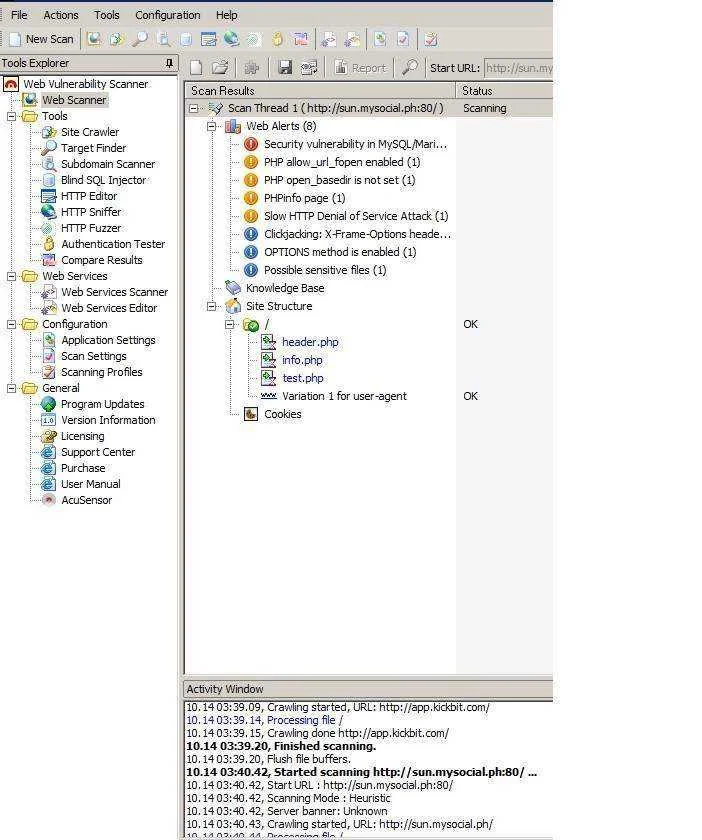Viewport: 702px width, 840px height.
Task: Select header.php in Site Structure
Action: (x=310, y=342)
